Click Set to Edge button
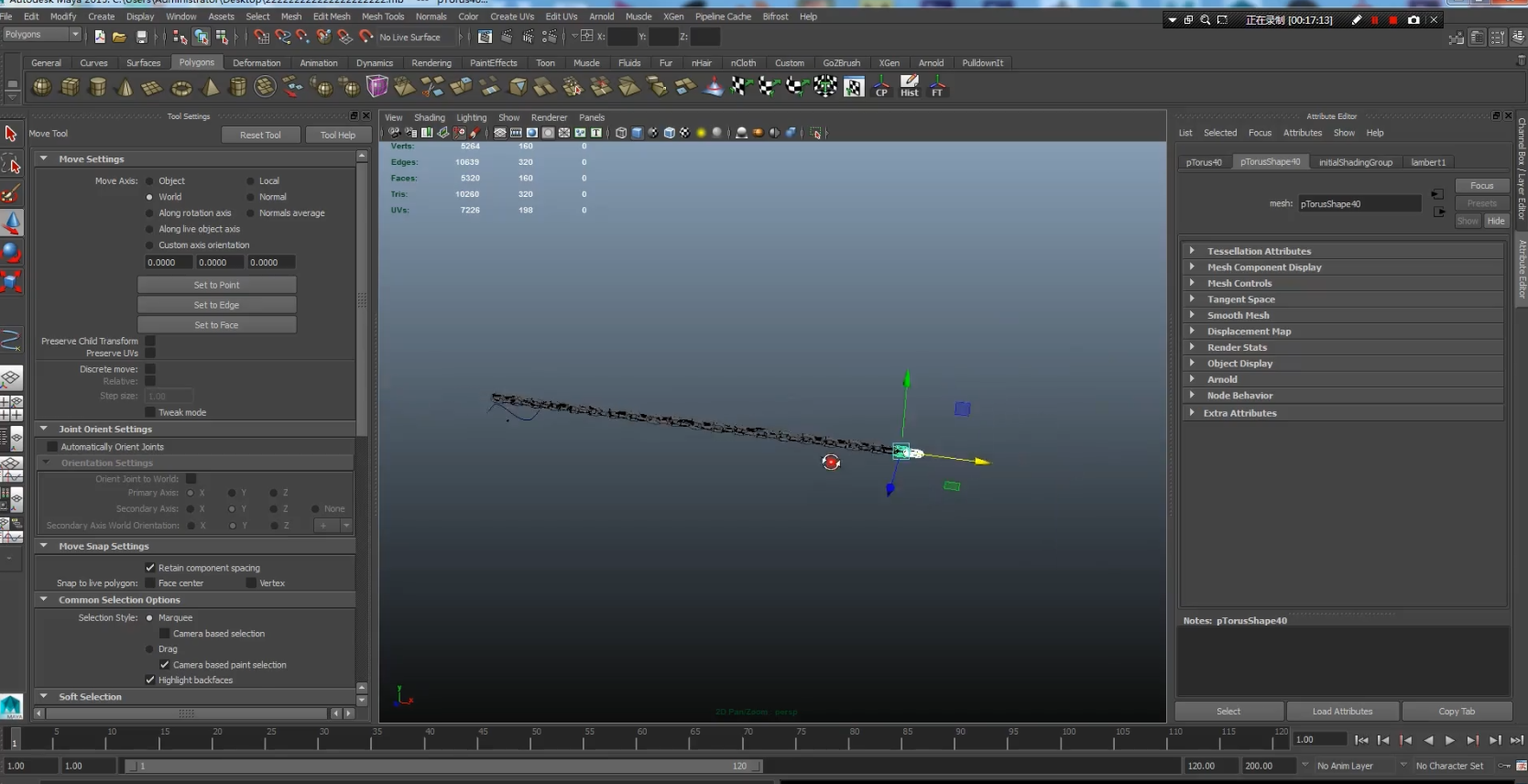Image resolution: width=1528 pixels, height=784 pixels. coord(217,305)
